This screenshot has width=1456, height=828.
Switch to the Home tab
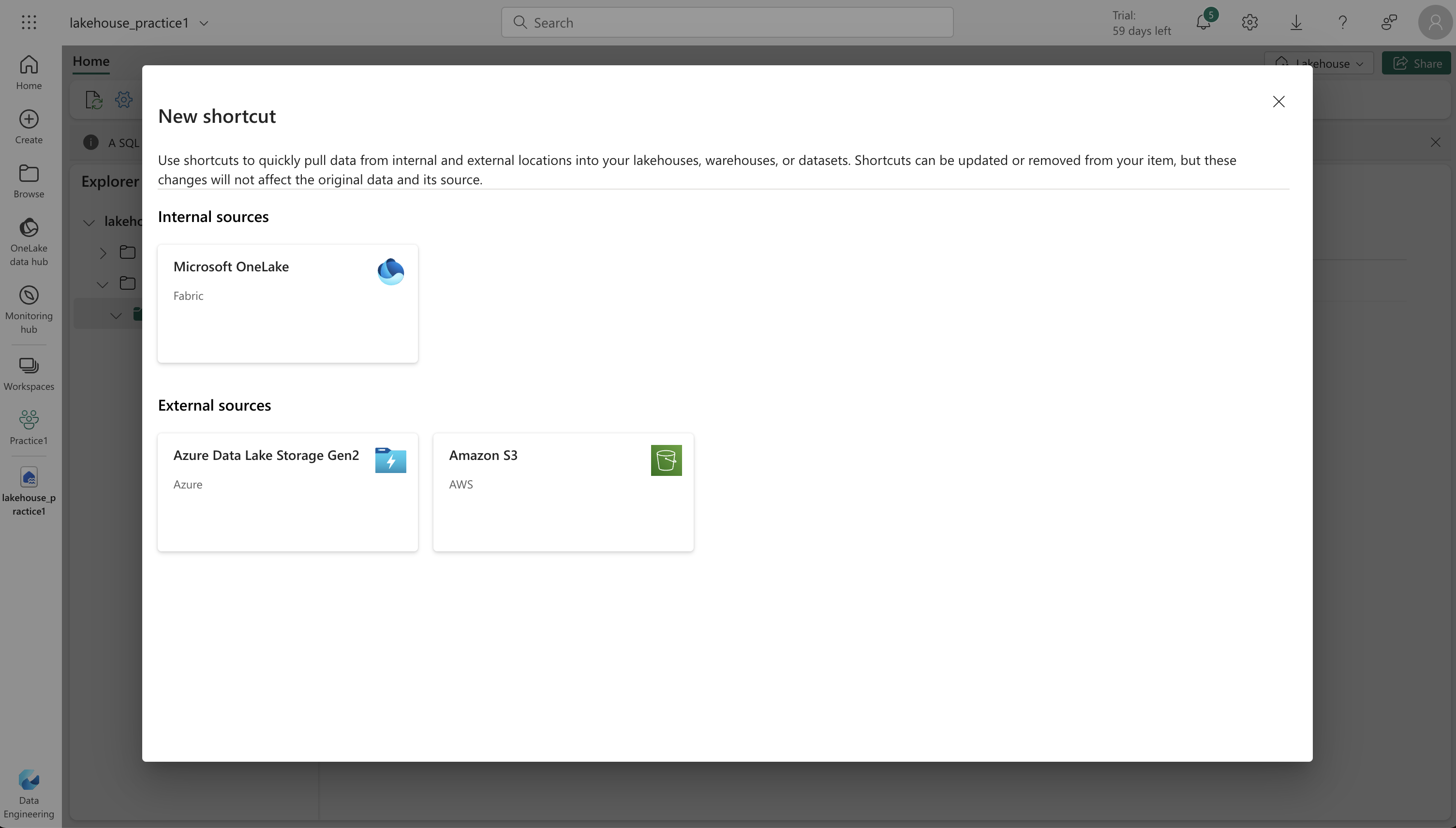91,61
